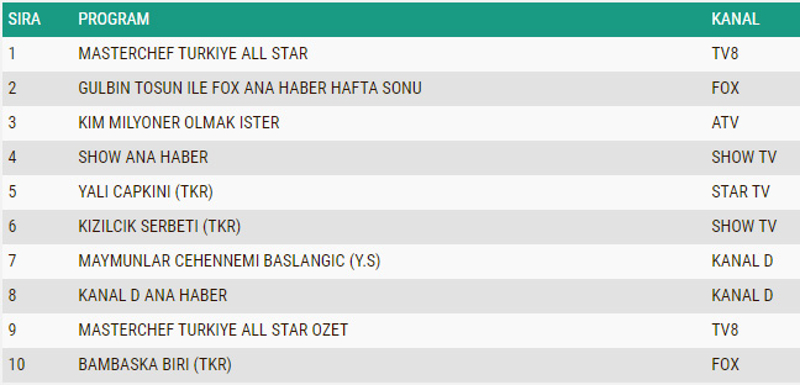
Task: Click the KANAL column header
Action: [735, 19]
